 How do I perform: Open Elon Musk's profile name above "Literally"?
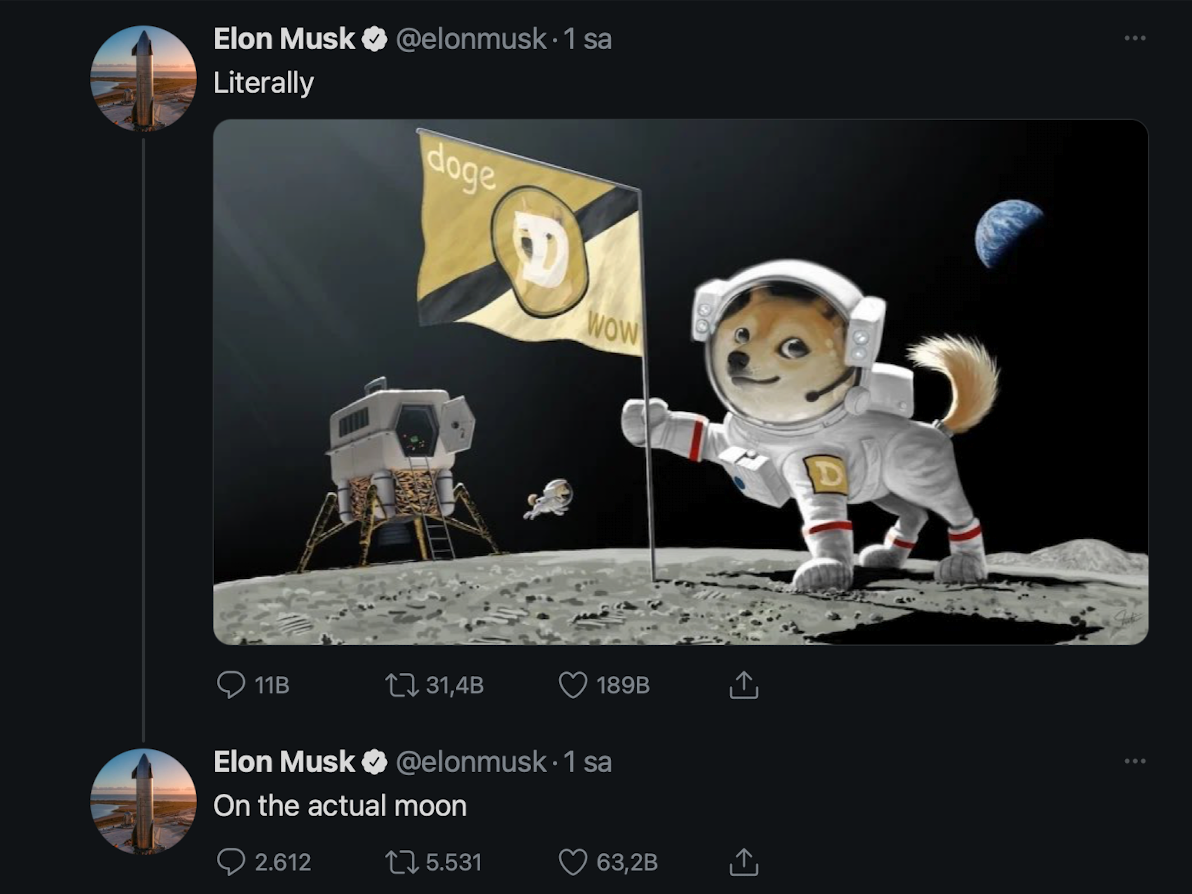284,39
